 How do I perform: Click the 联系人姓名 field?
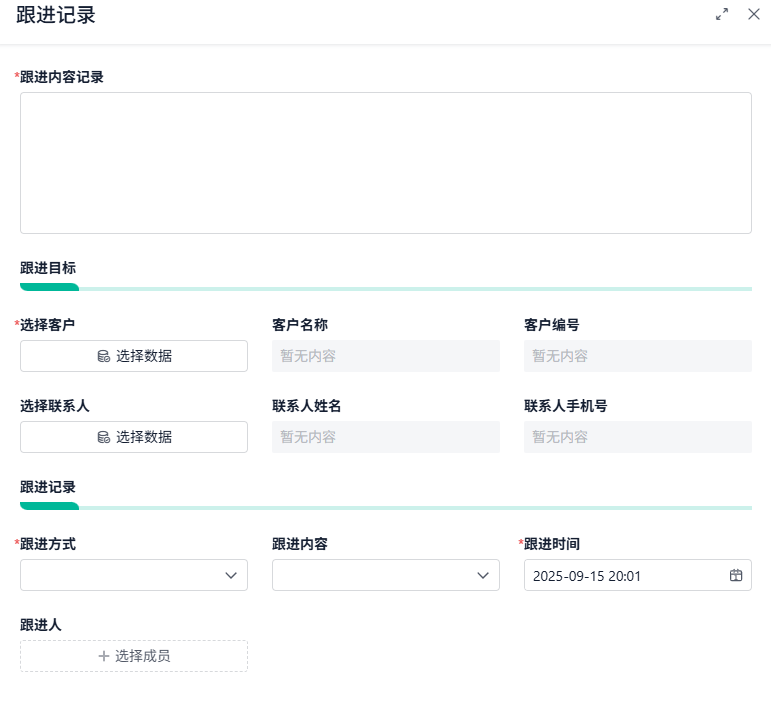pos(385,437)
